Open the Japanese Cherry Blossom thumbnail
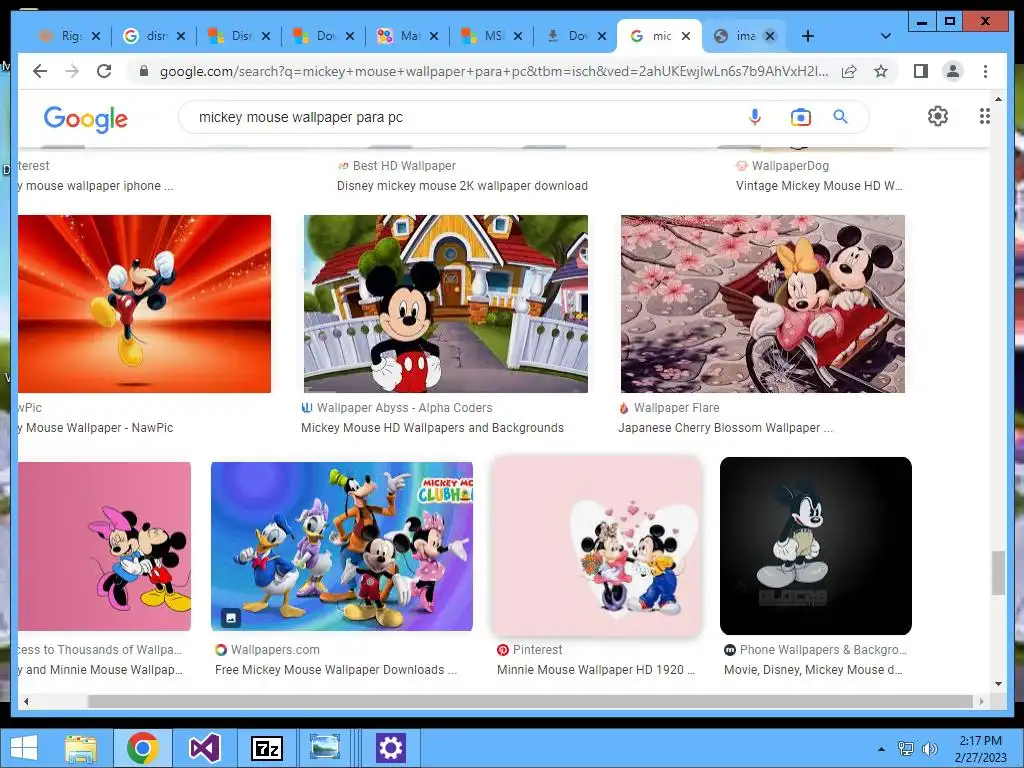Image resolution: width=1024 pixels, height=768 pixels. [763, 304]
